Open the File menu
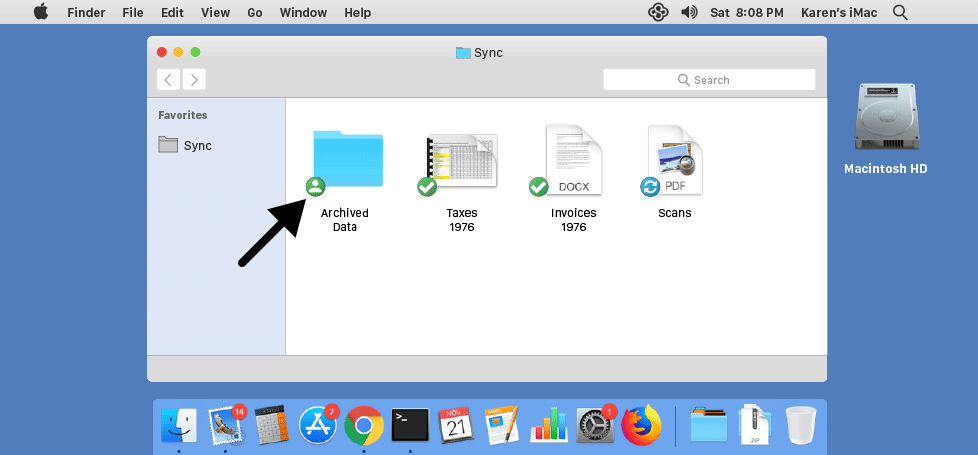Viewport: 978px width, 455px height. pos(132,13)
